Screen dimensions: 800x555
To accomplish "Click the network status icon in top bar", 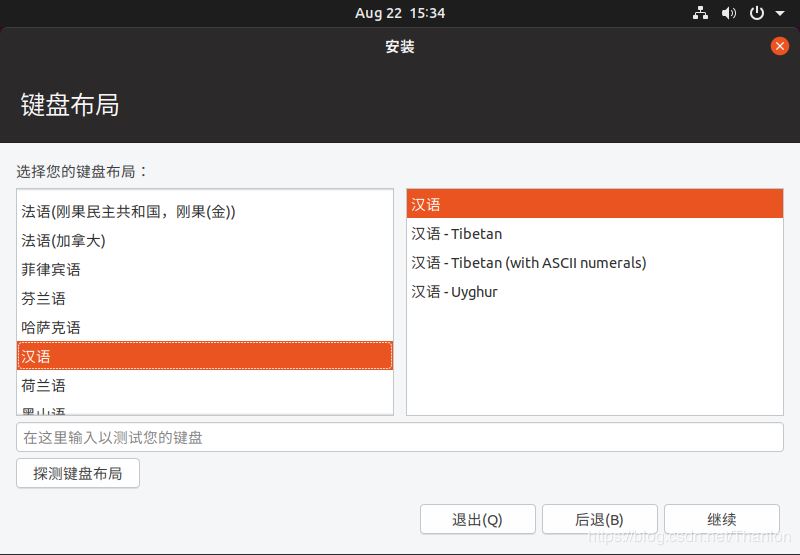I will [x=700, y=13].
